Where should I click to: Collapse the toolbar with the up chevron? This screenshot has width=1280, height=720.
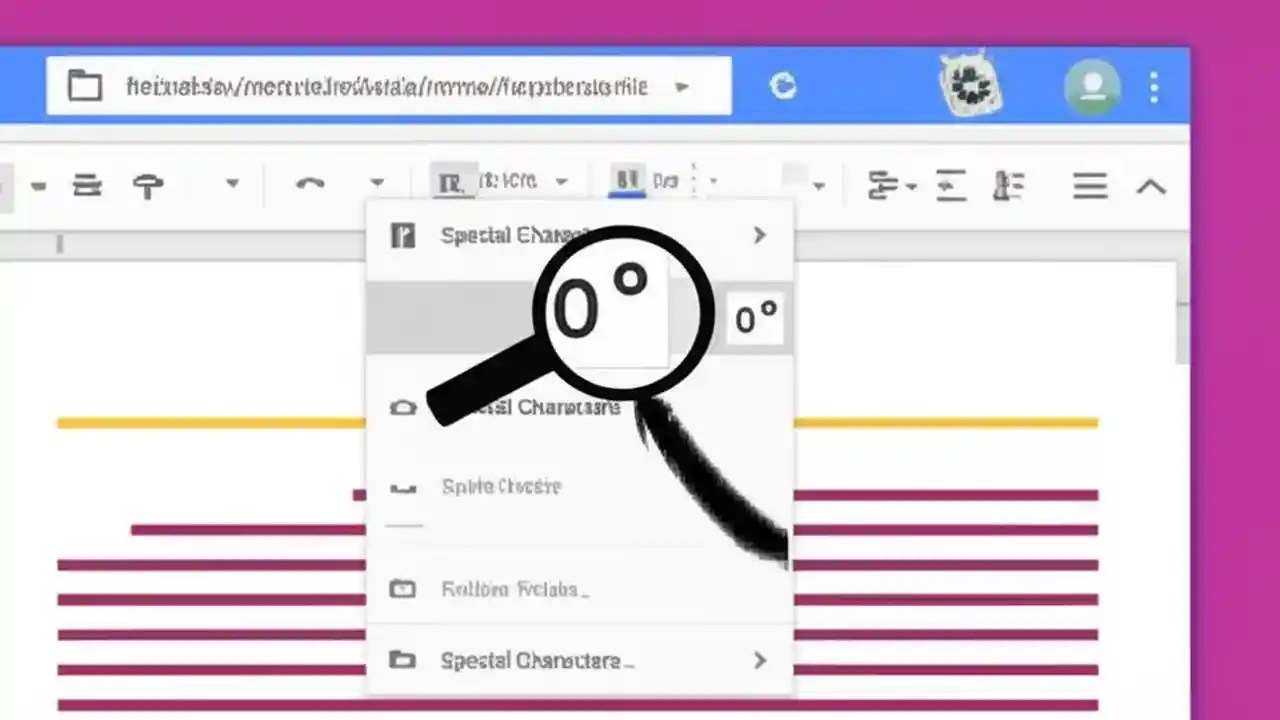1151,186
